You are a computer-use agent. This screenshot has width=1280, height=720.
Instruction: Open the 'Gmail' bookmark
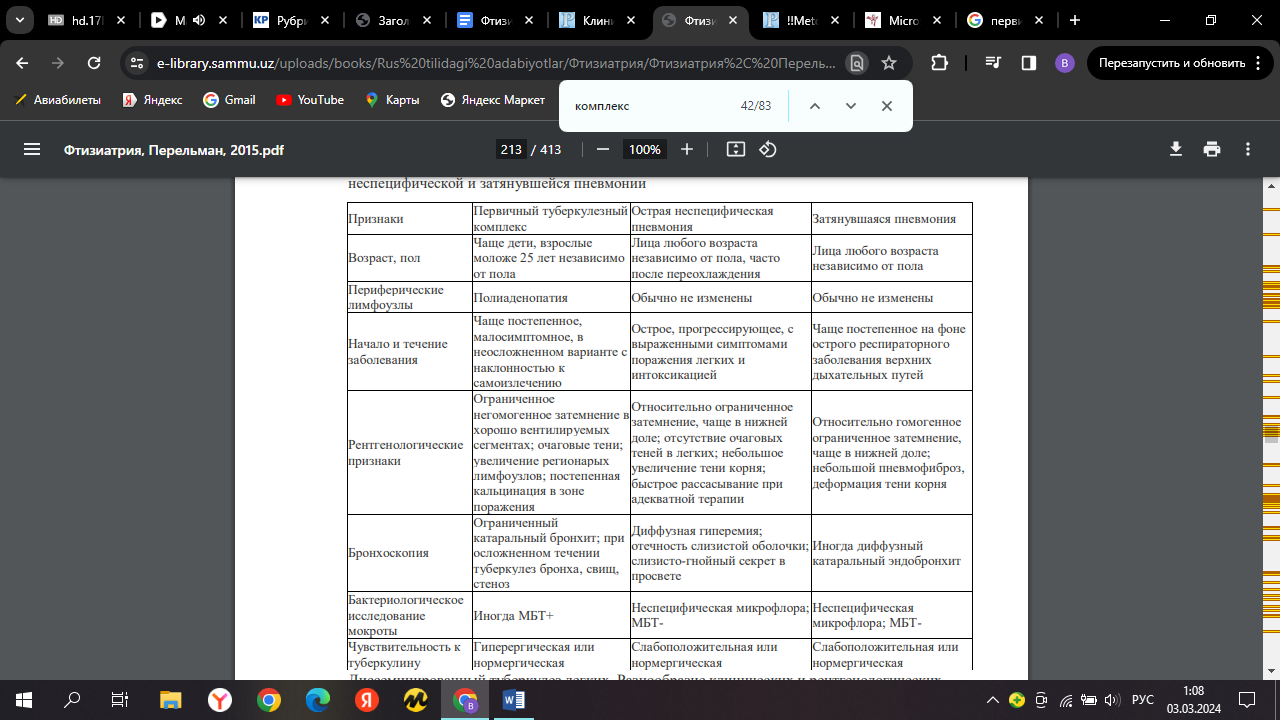tap(229, 100)
